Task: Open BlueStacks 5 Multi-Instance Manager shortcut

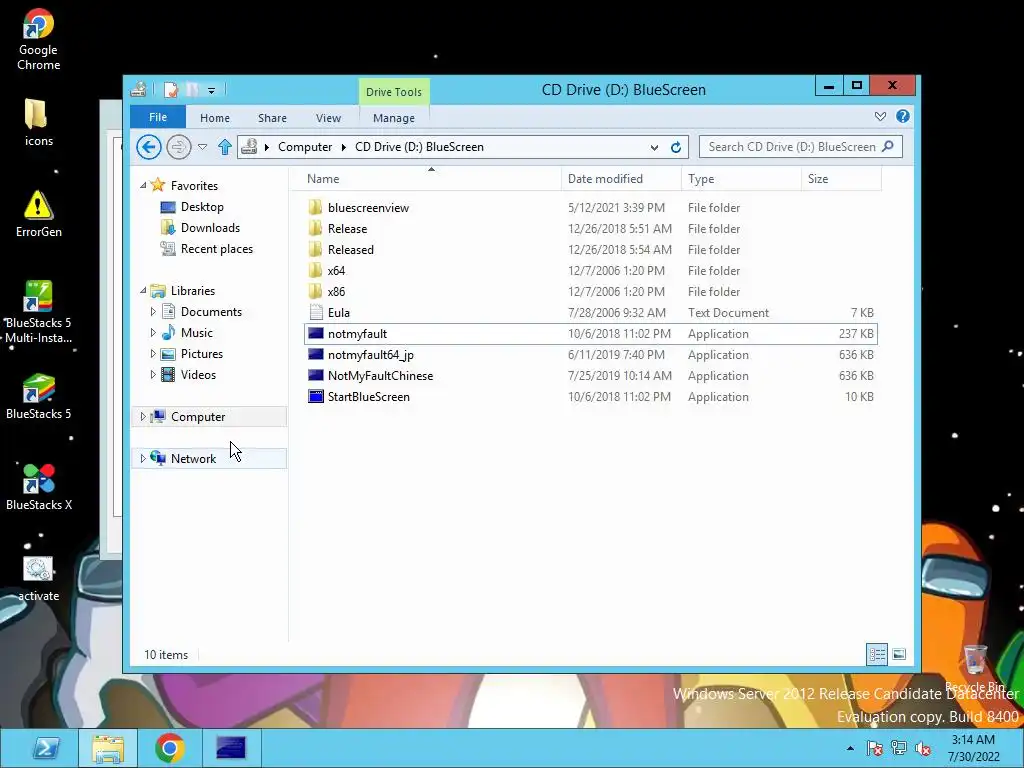Action: click(38, 312)
